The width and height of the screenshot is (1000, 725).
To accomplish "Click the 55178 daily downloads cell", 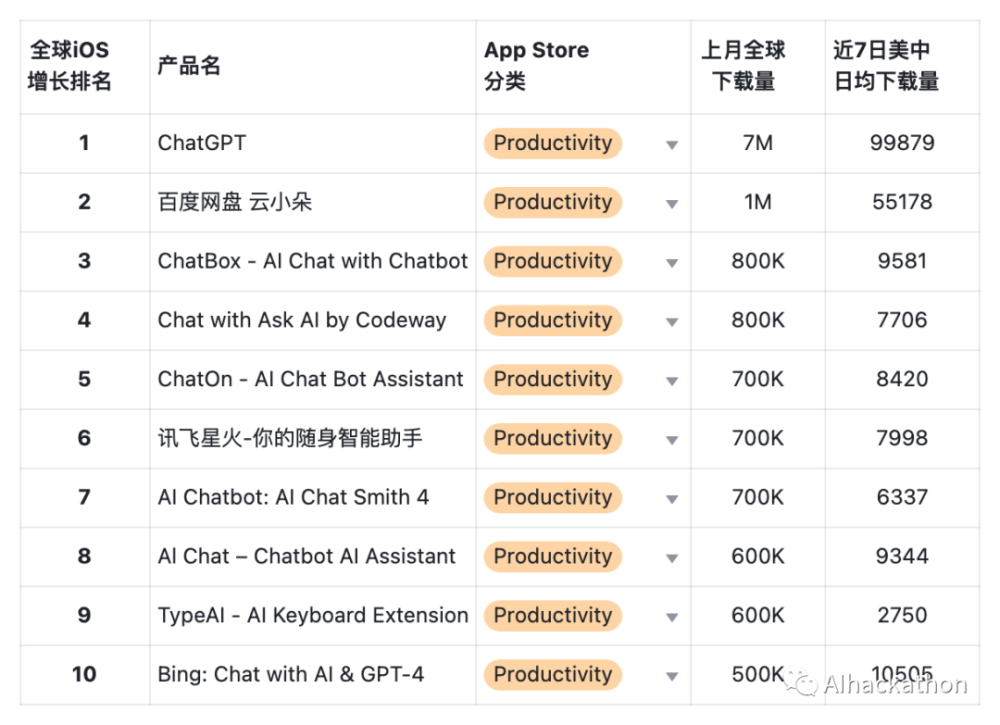I will tap(902, 203).
